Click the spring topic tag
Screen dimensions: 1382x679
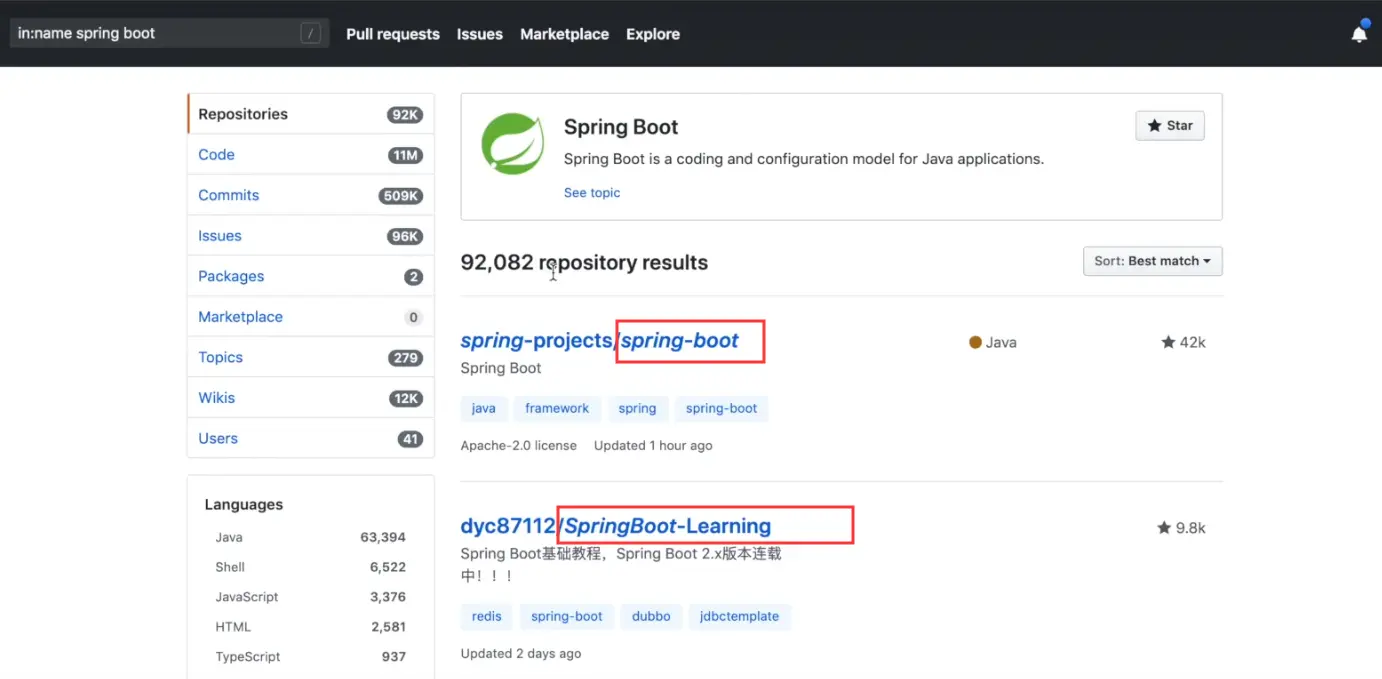(637, 408)
